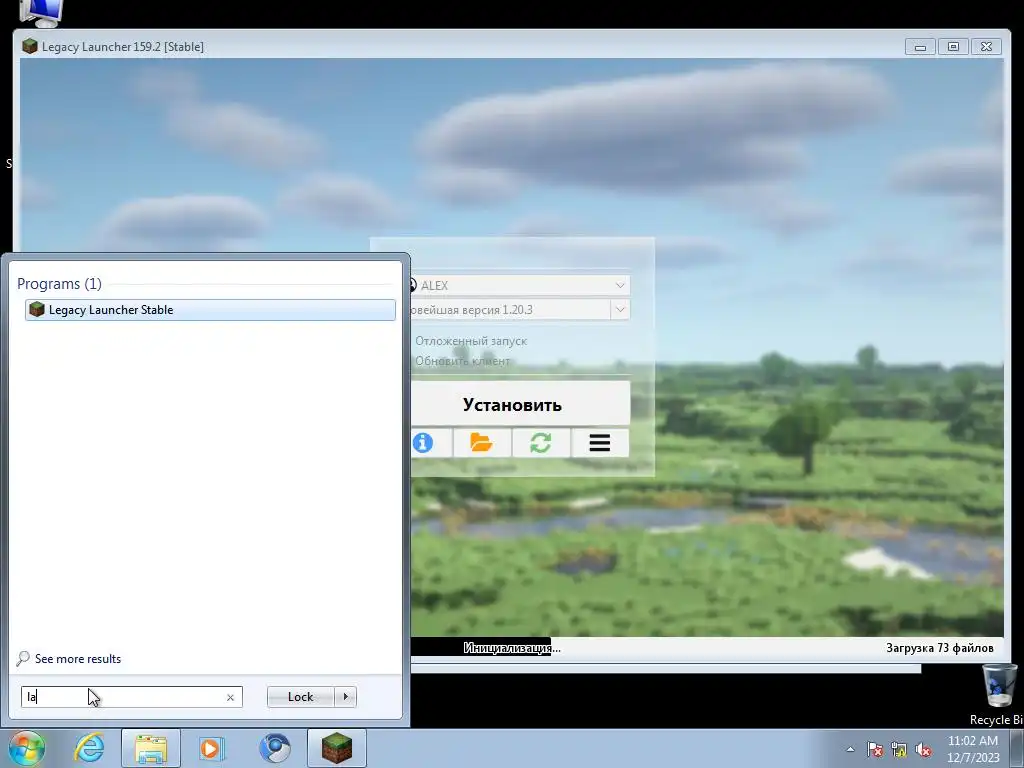Click the Windows Start orb
The width and height of the screenshot is (1024, 768).
point(26,748)
